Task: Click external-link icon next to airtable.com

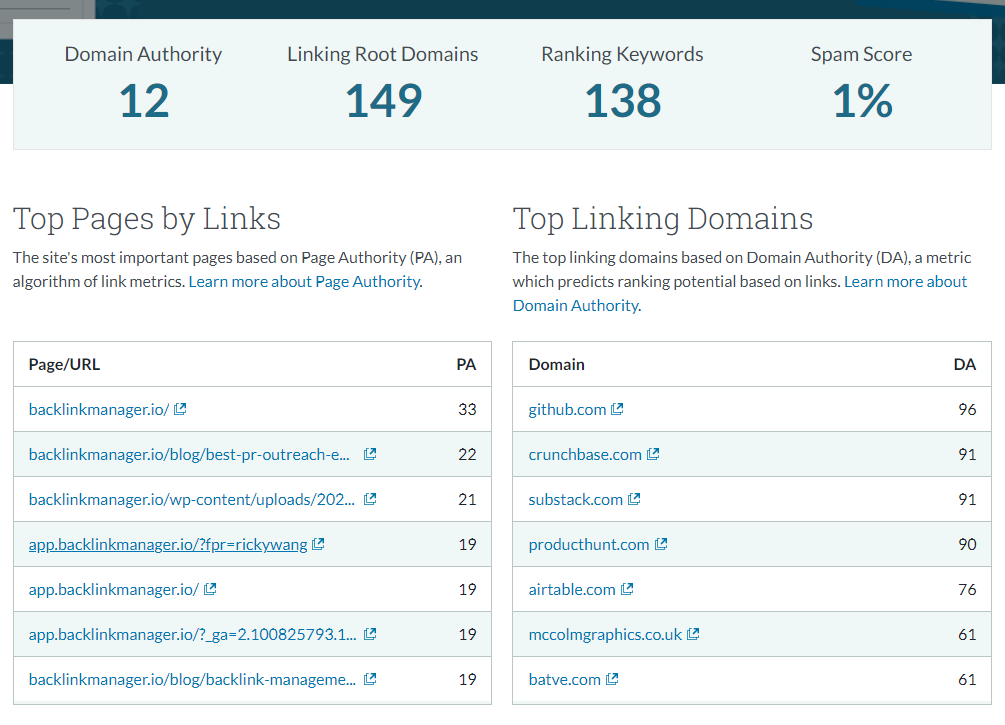Action: [x=627, y=589]
